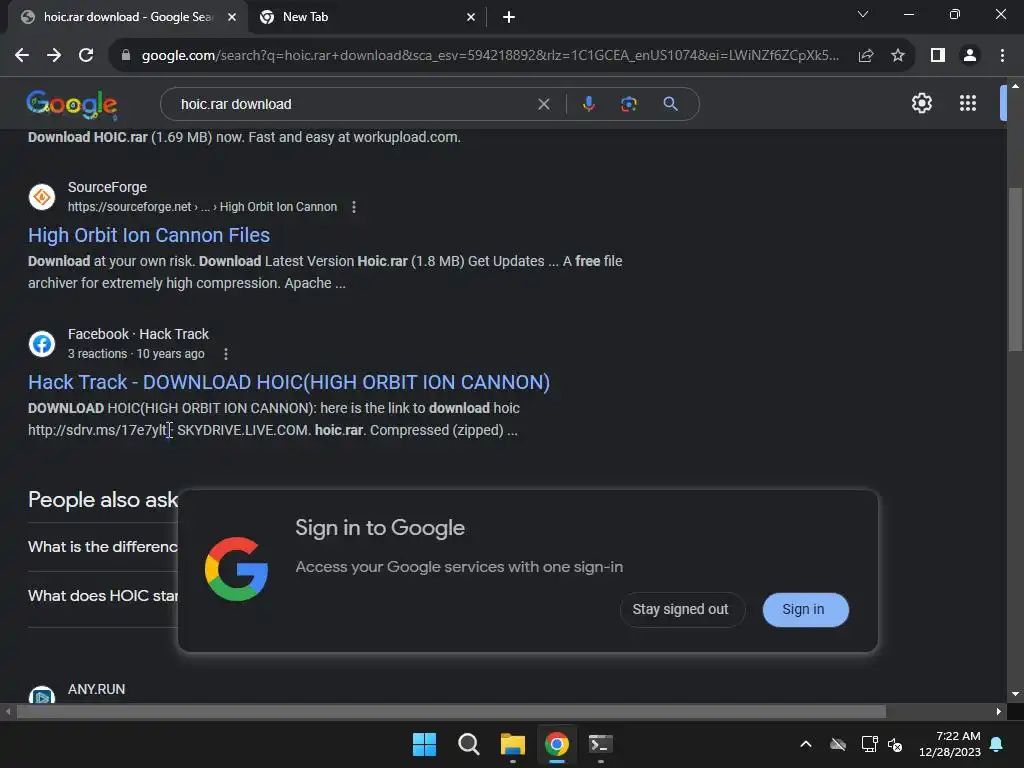Image resolution: width=1024 pixels, height=768 pixels.
Task: Open Windows Start menu
Action: point(424,744)
